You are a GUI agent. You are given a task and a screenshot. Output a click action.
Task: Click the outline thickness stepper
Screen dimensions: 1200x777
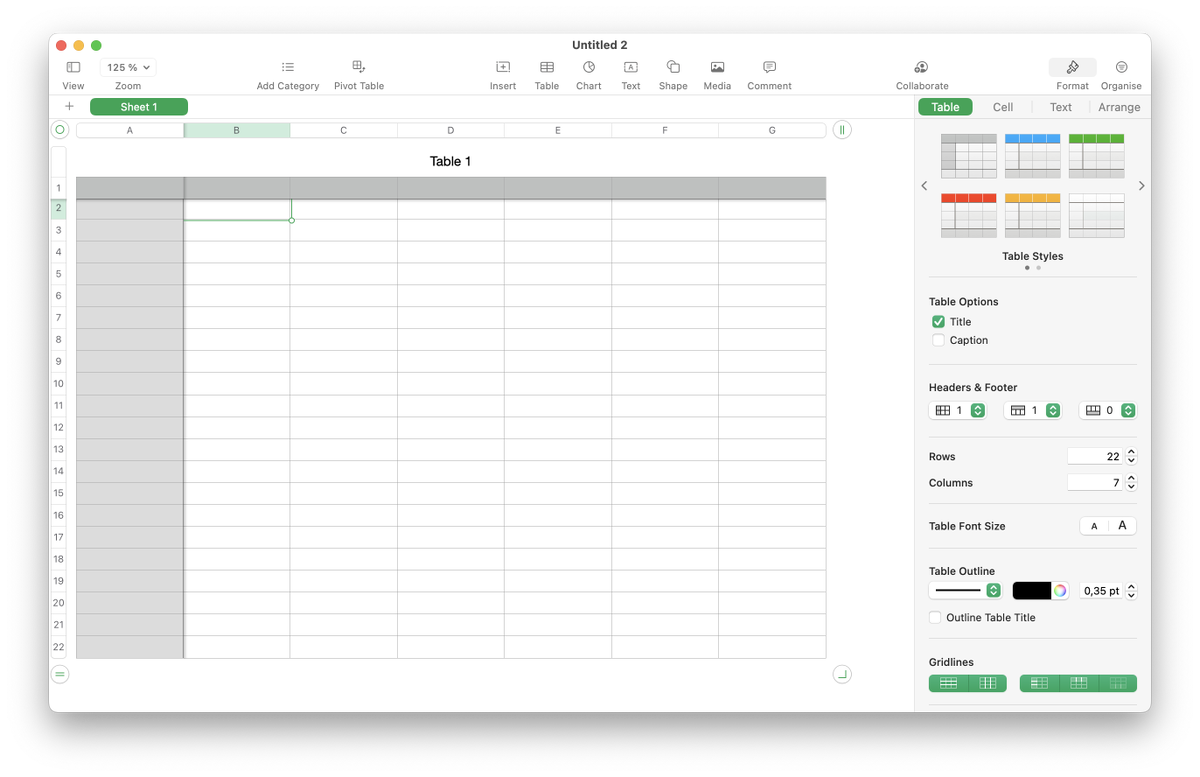point(1131,591)
